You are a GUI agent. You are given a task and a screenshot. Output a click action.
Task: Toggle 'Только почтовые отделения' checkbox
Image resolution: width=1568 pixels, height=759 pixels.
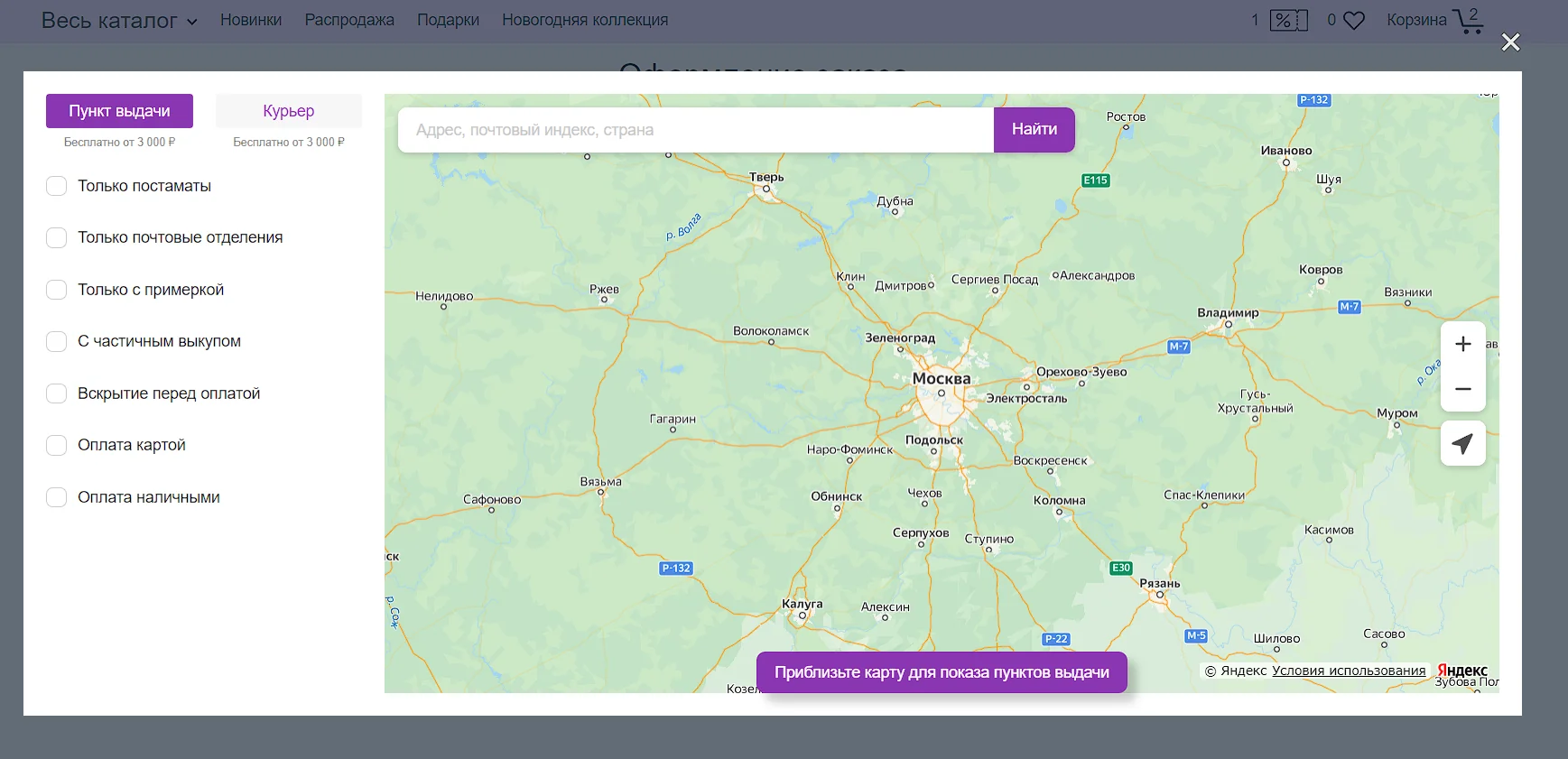(57, 237)
